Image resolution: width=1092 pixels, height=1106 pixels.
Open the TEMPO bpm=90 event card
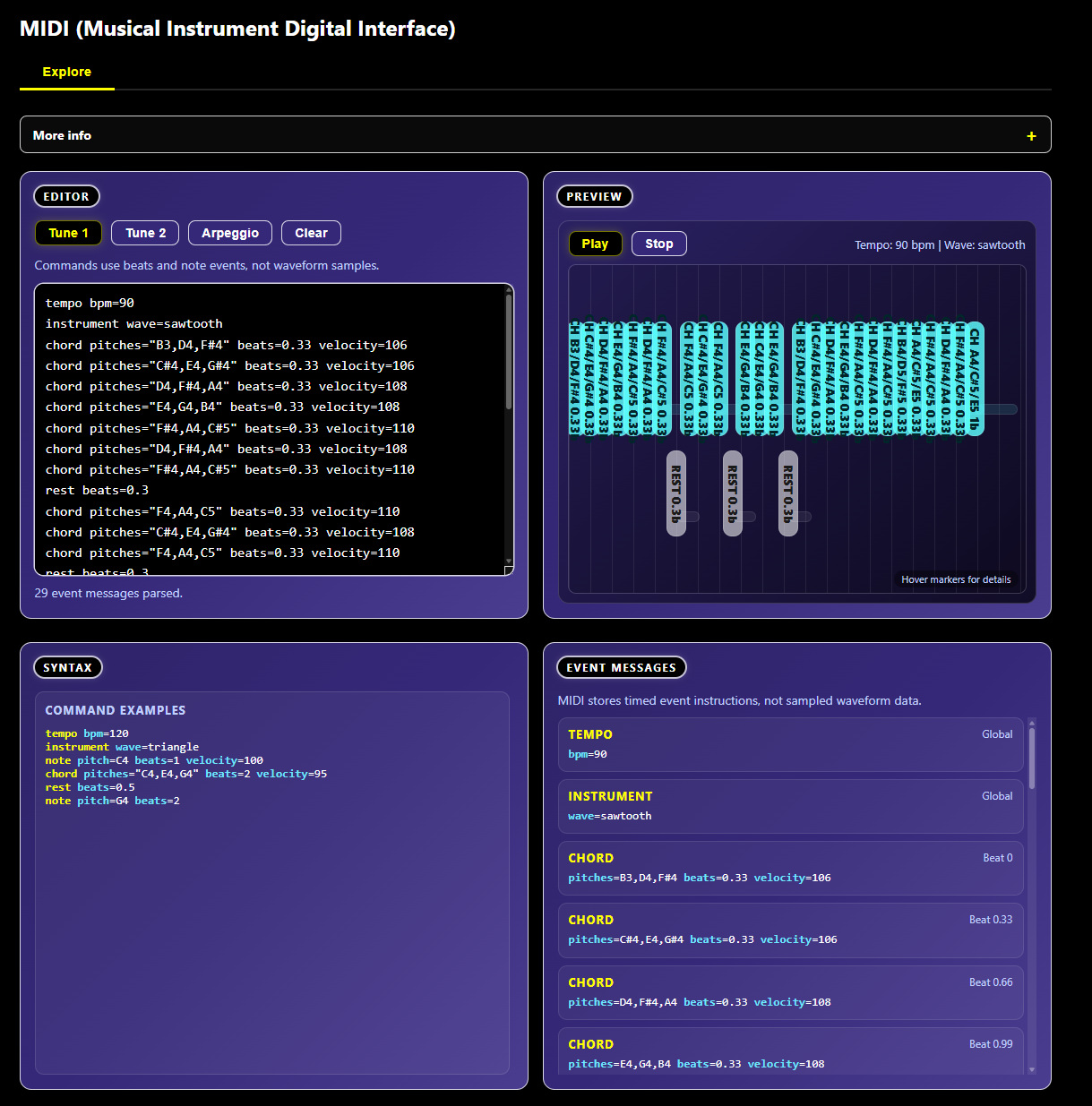coord(790,744)
